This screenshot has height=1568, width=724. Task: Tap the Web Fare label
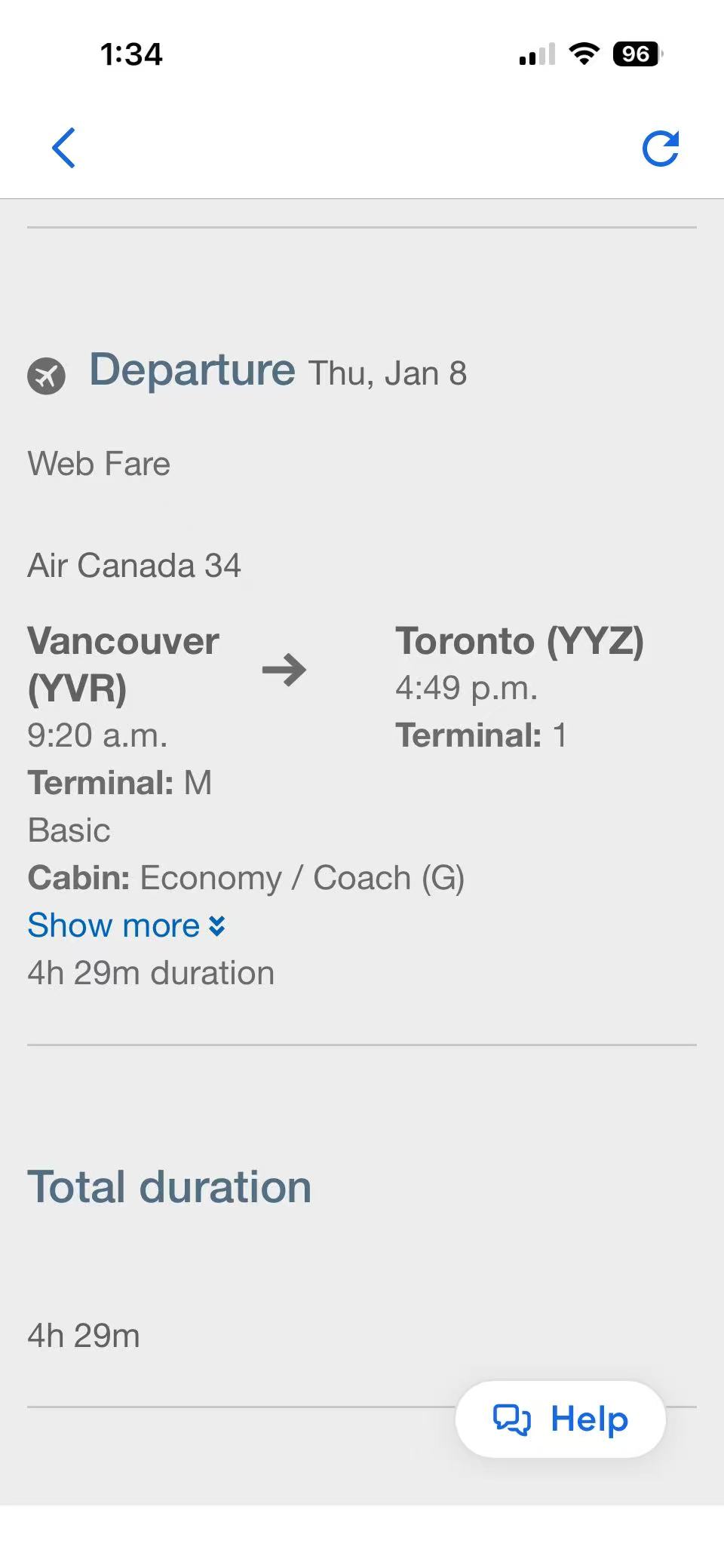click(99, 464)
